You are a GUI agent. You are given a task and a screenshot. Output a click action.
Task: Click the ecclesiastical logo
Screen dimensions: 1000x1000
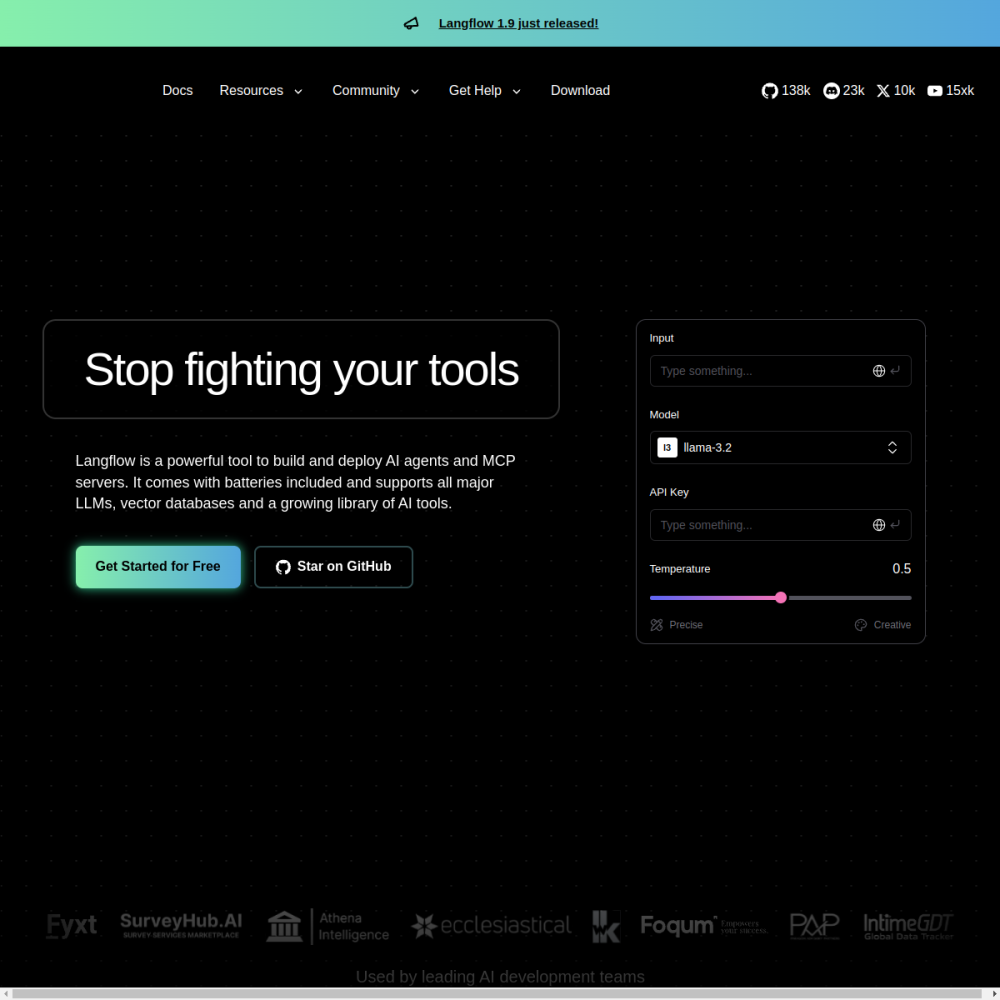click(x=491, y=925)
